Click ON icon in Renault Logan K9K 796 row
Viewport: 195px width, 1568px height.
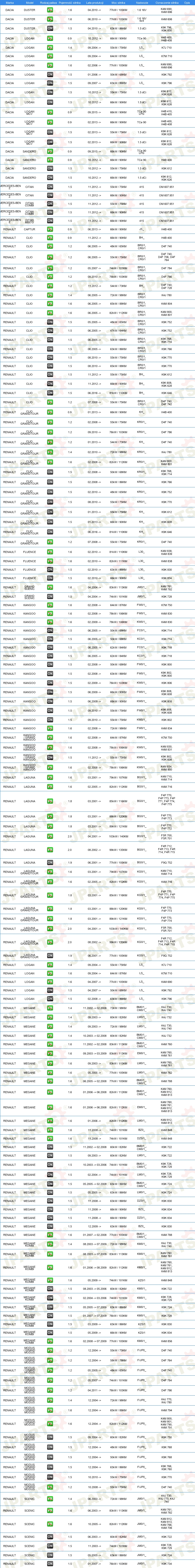click(50, 999)
